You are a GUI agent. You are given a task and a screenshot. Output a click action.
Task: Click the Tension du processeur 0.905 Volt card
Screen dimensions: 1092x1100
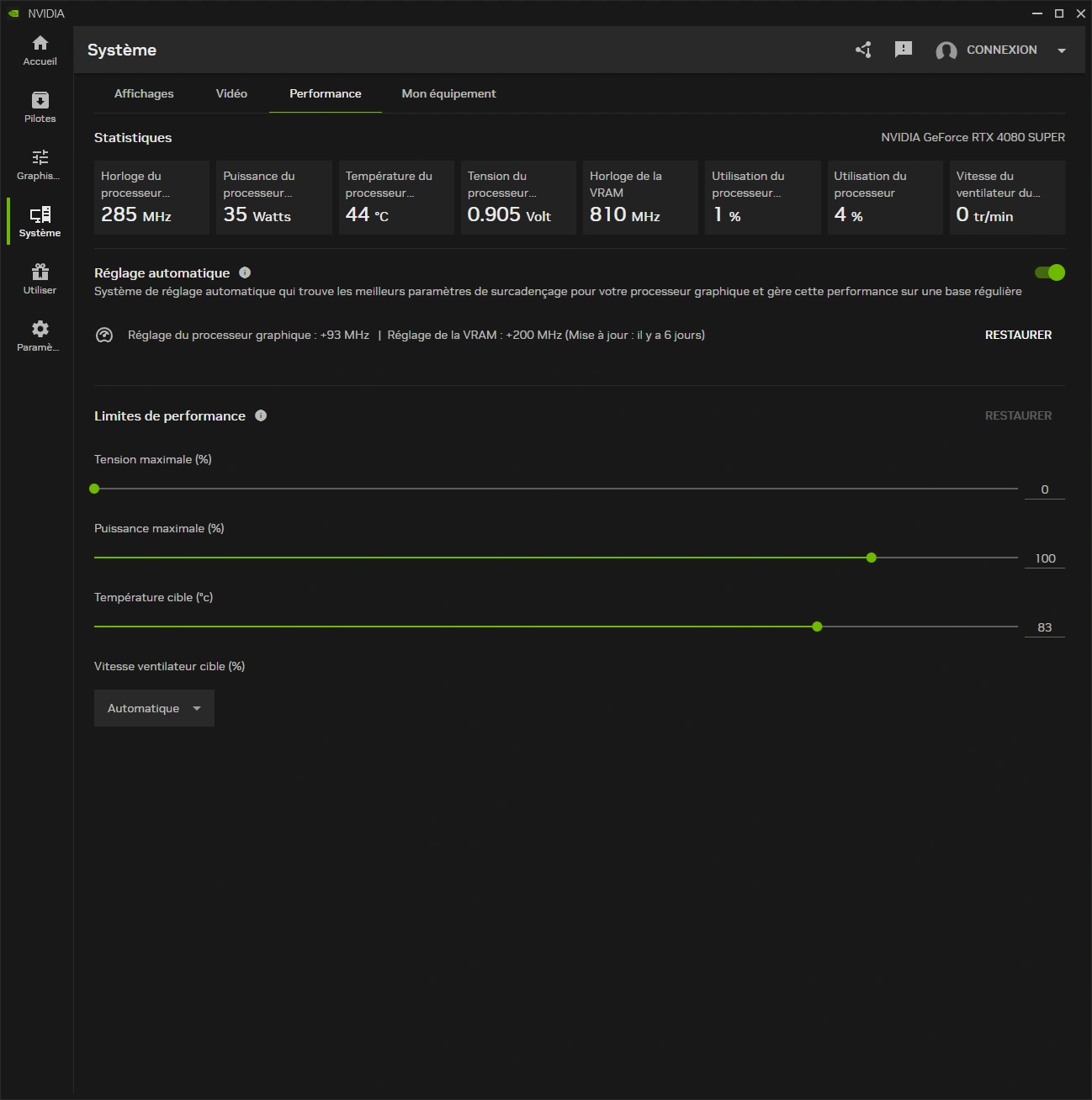point(518,198)
